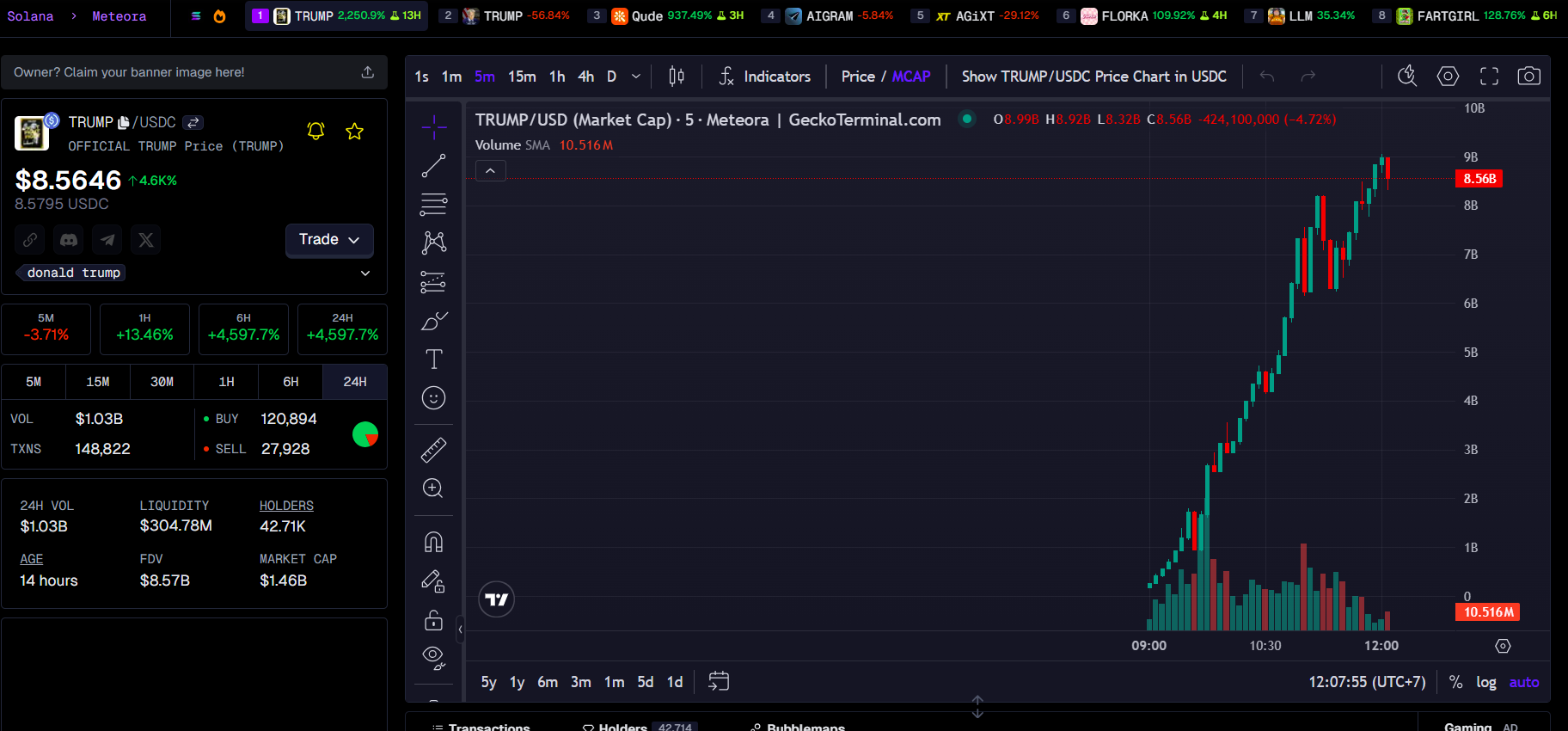Viewport: 1568px width, 731px height.
Task: Open the Fibonacci retracement tools
Action: click(x=434, y=205)
